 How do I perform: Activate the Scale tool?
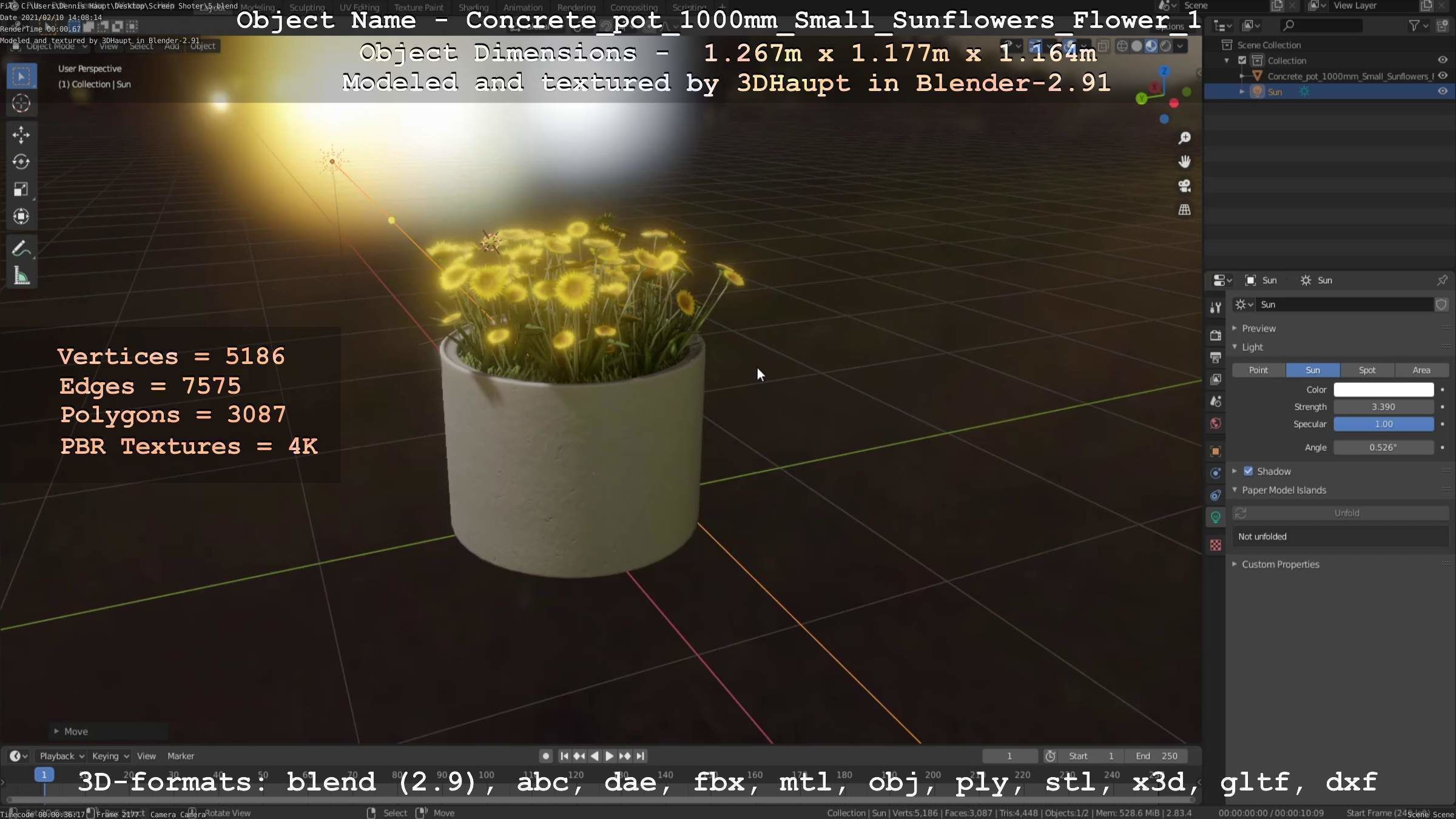point(21,189)
